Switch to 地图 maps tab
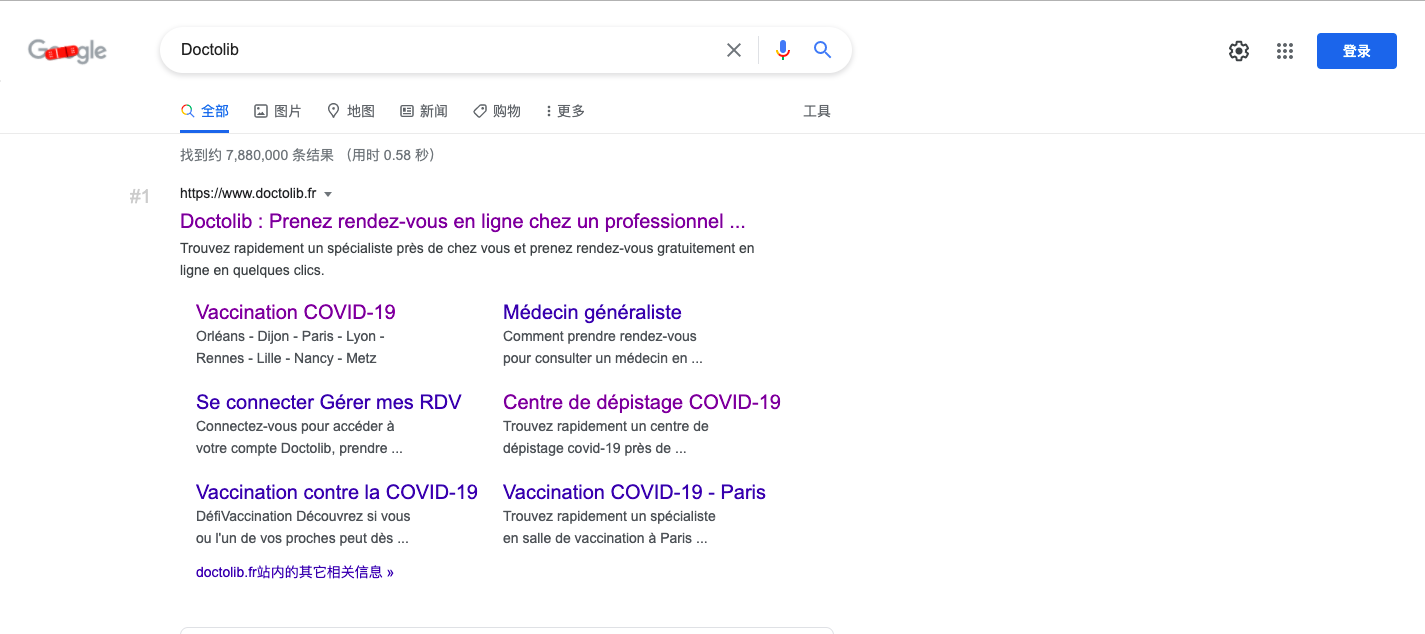The height and width of the screenshot is (634, 1425). (x=351, y=111)
